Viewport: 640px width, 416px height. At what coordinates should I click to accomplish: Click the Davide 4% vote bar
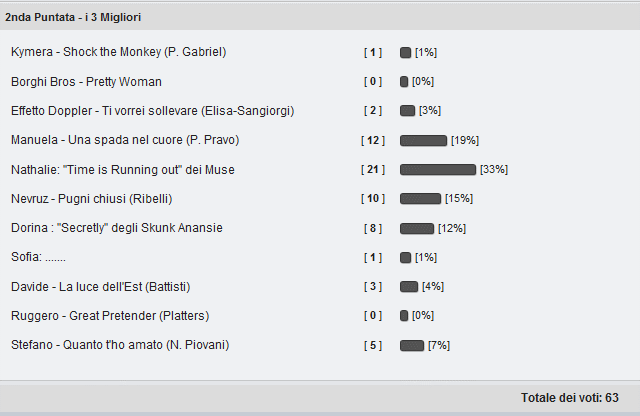point(409,287)
